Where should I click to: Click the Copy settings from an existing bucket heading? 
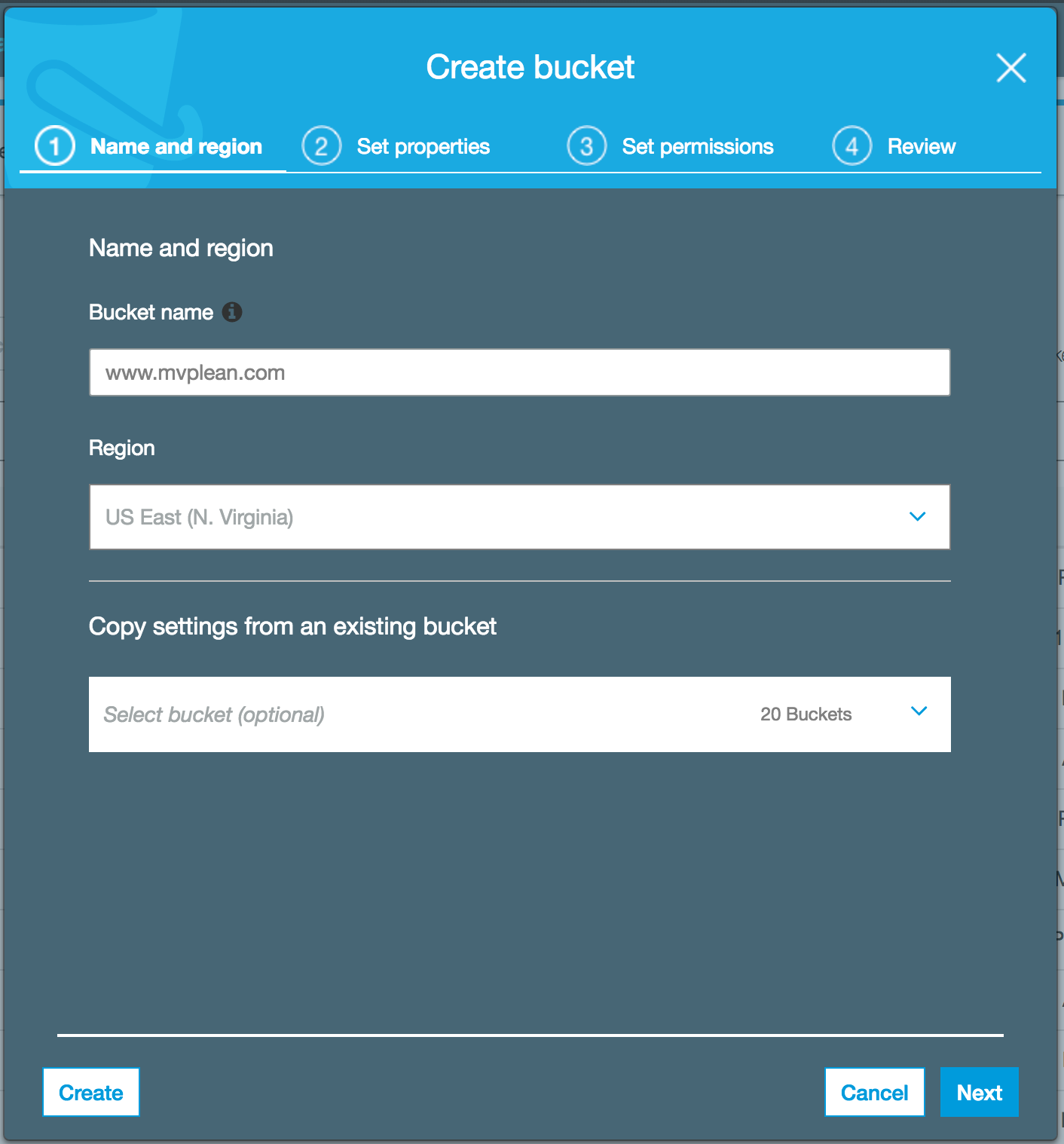click(x=292, y=626)
